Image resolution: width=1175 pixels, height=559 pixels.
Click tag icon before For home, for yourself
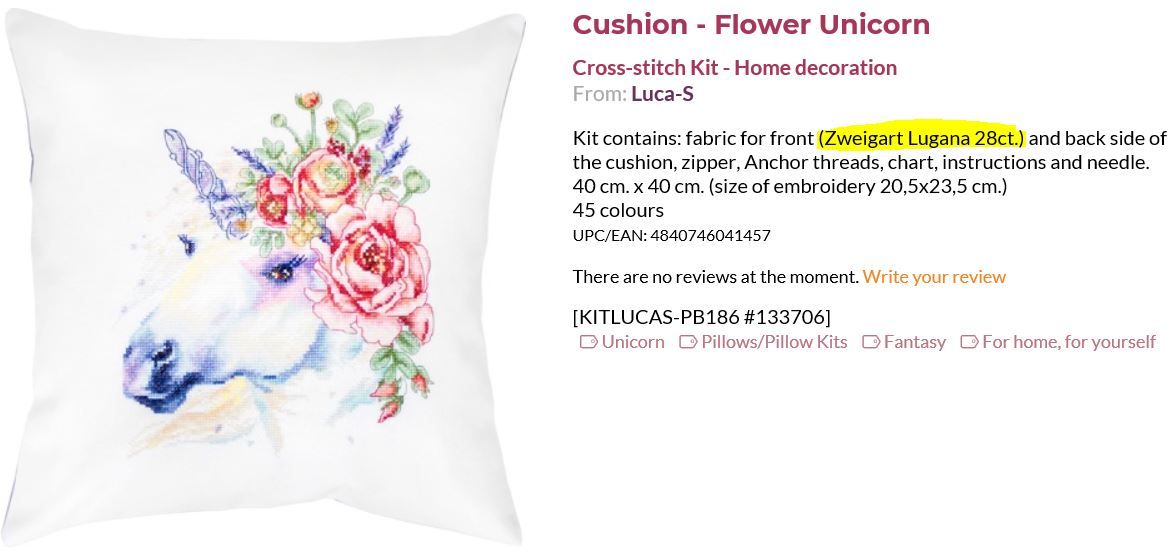969,342
